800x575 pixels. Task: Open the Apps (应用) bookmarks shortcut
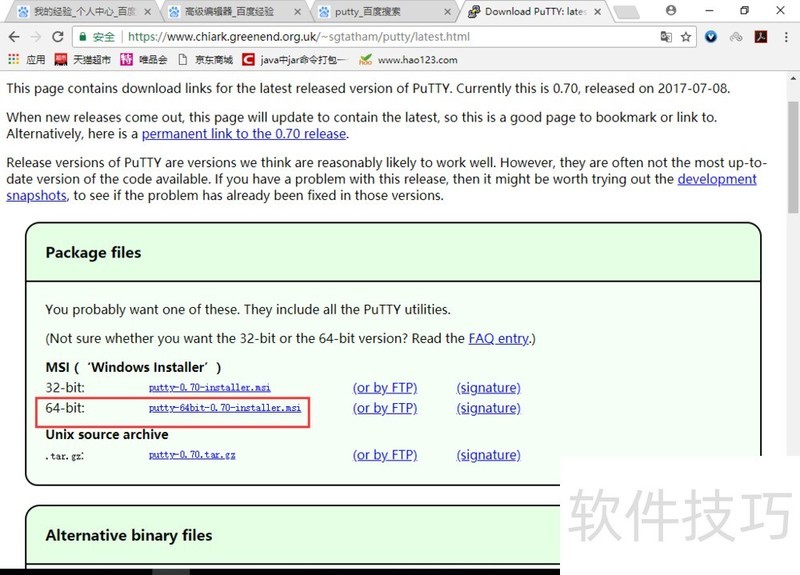pos(27,60)
